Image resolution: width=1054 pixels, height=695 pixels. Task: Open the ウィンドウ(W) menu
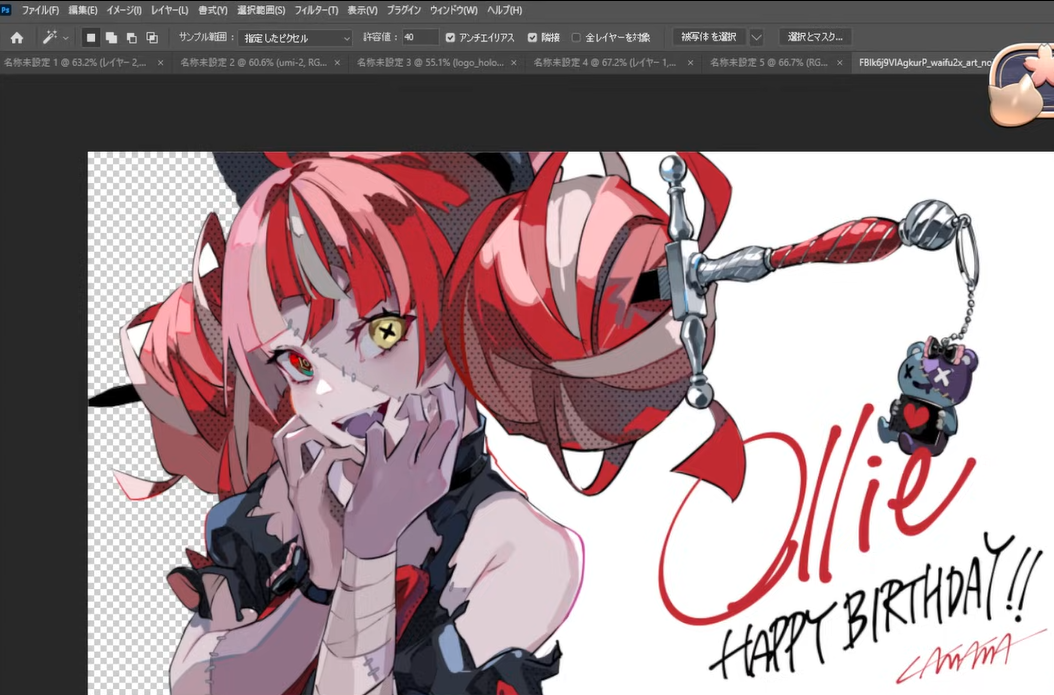tap(454, 10)
